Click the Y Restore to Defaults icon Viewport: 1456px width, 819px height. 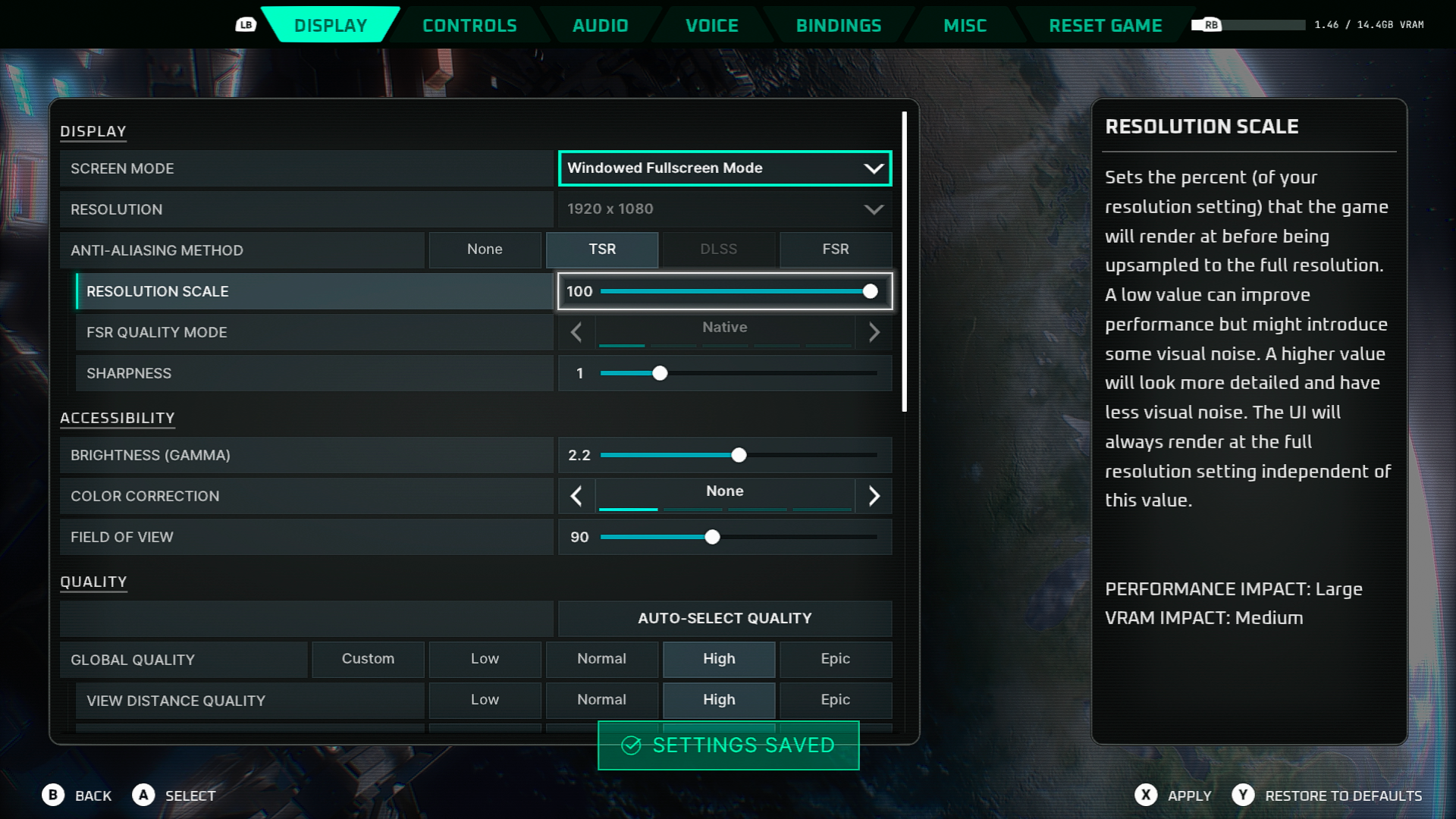[1244, 795]
